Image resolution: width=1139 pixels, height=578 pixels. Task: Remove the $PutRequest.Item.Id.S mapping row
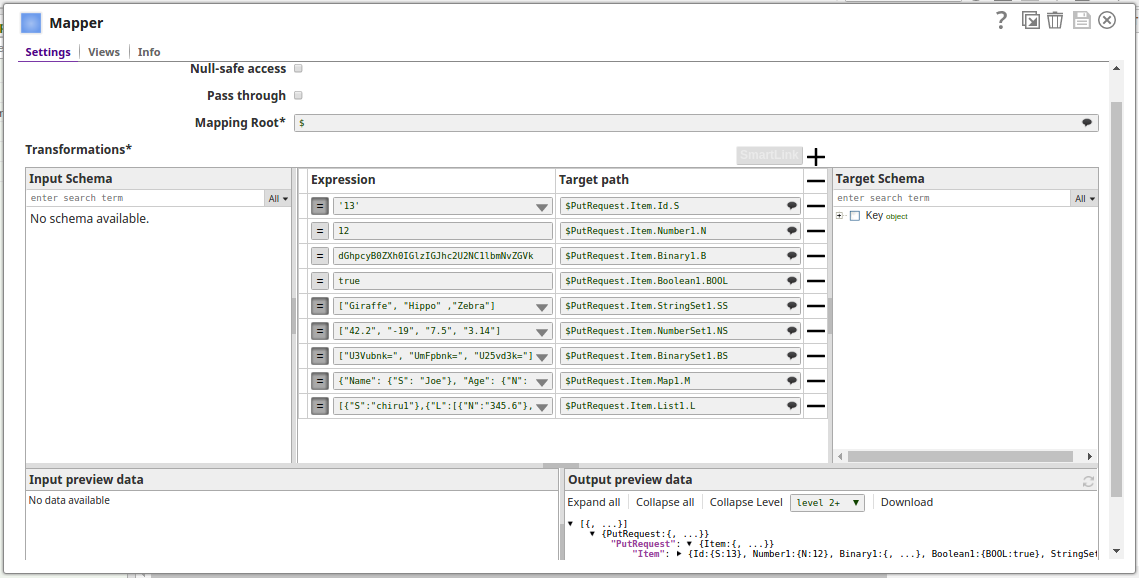click(x=816, y=206)
